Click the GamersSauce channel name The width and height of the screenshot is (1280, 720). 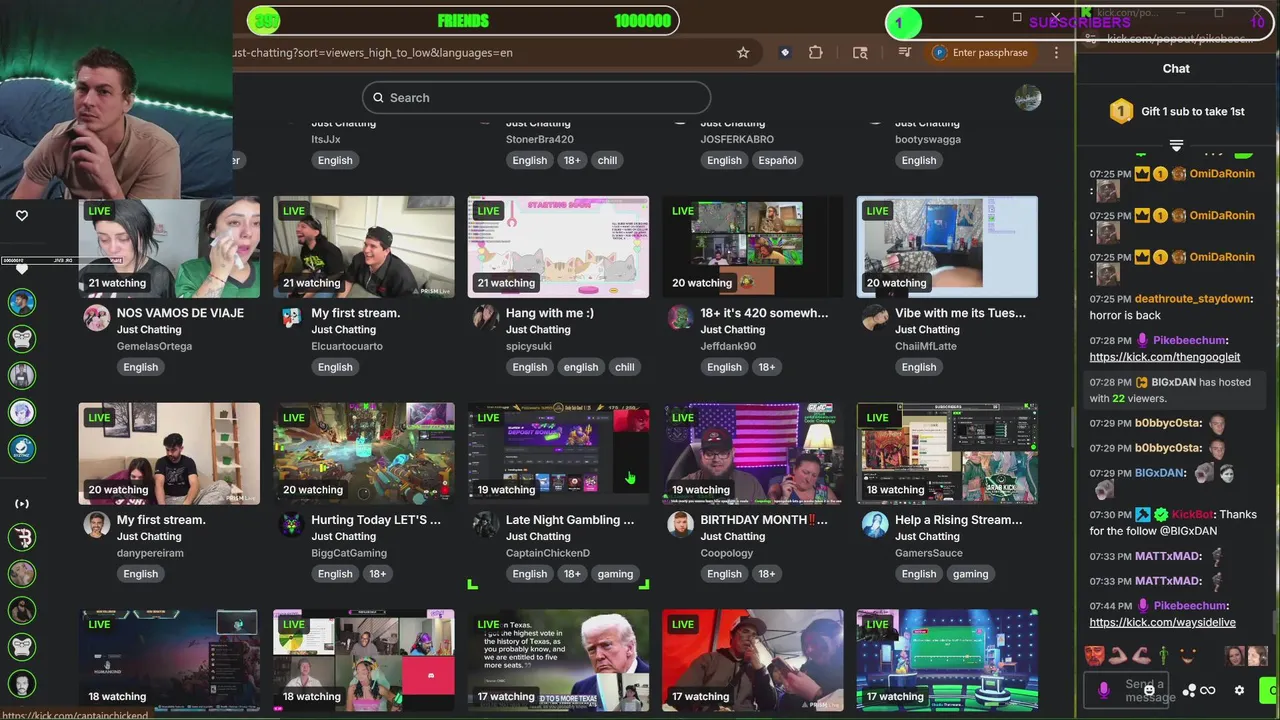pos(929,553)
